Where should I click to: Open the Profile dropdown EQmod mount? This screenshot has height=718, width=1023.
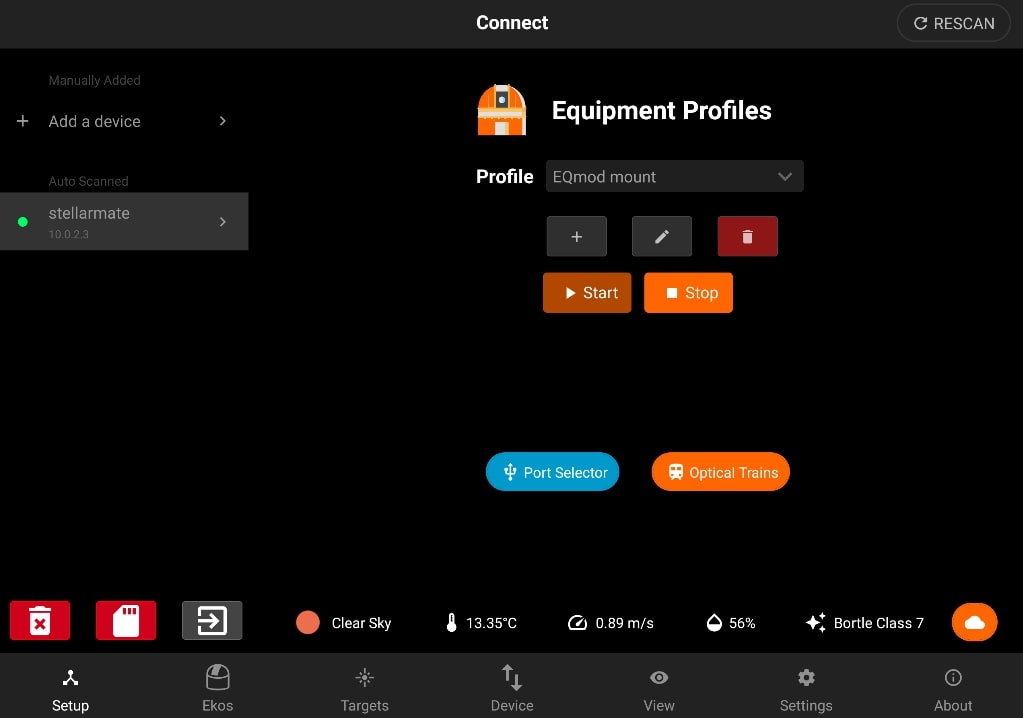coord(674,176)
